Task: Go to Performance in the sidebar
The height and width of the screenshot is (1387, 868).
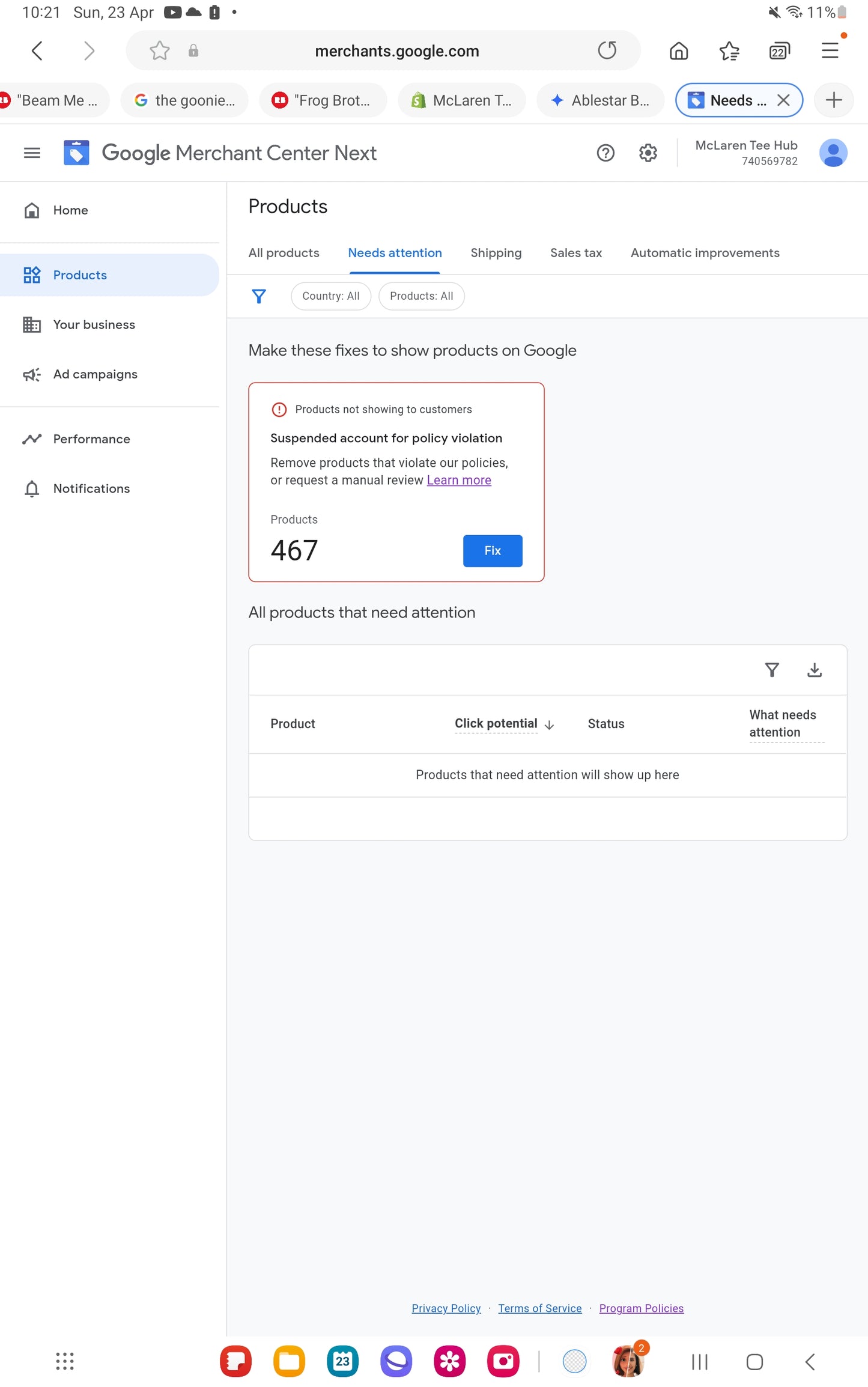Action: [x=91, y=439]
